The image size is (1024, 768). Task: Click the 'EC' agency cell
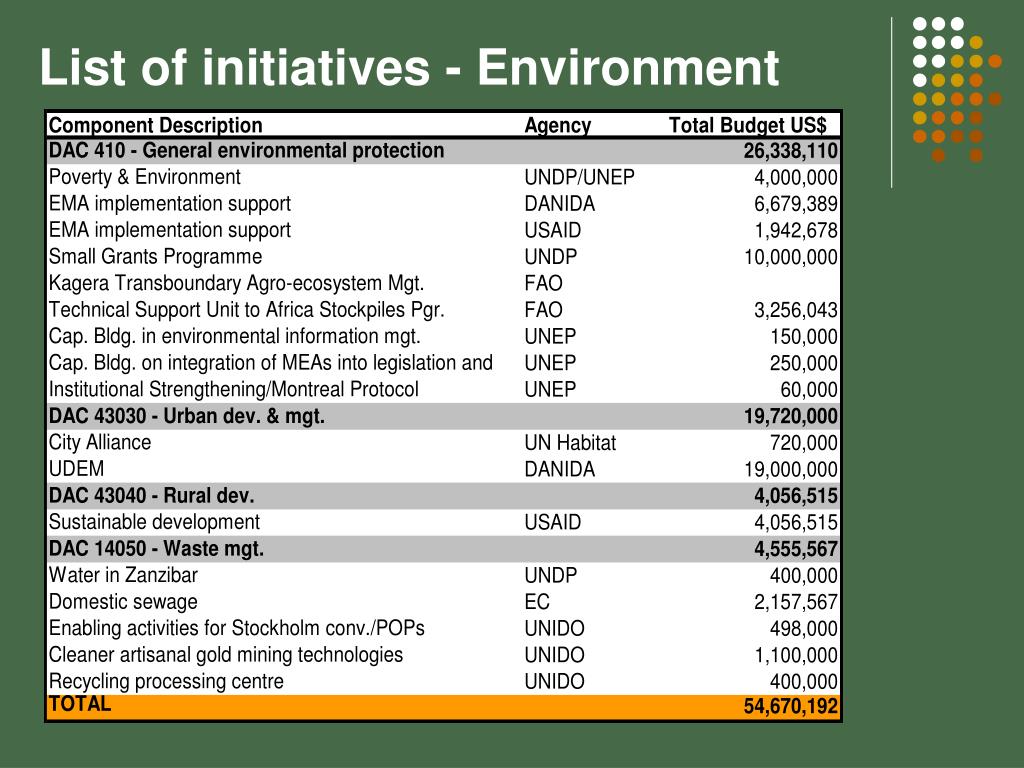pos(537,602)
